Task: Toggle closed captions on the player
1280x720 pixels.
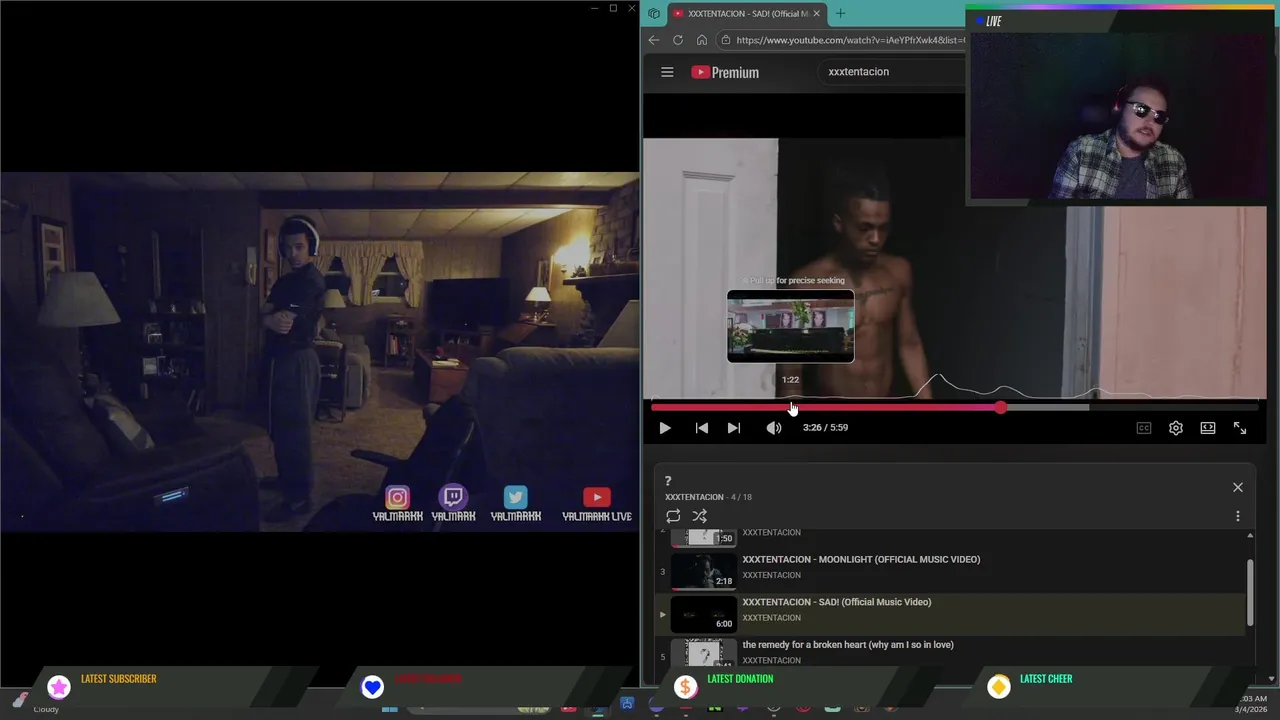Action: [1144, 428]
